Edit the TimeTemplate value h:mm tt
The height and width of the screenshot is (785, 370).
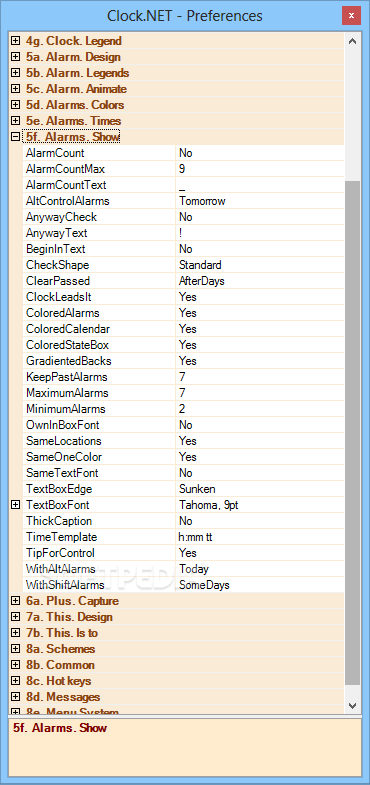click(x=260, y=537)
